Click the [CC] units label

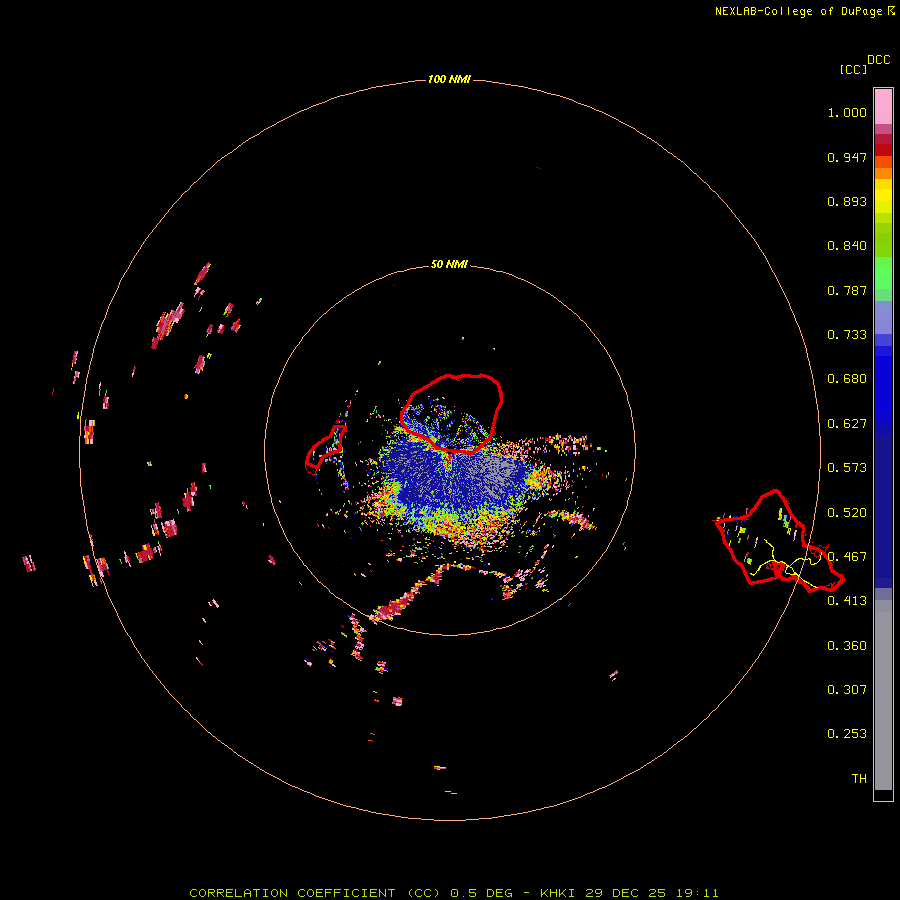point(854,69)
